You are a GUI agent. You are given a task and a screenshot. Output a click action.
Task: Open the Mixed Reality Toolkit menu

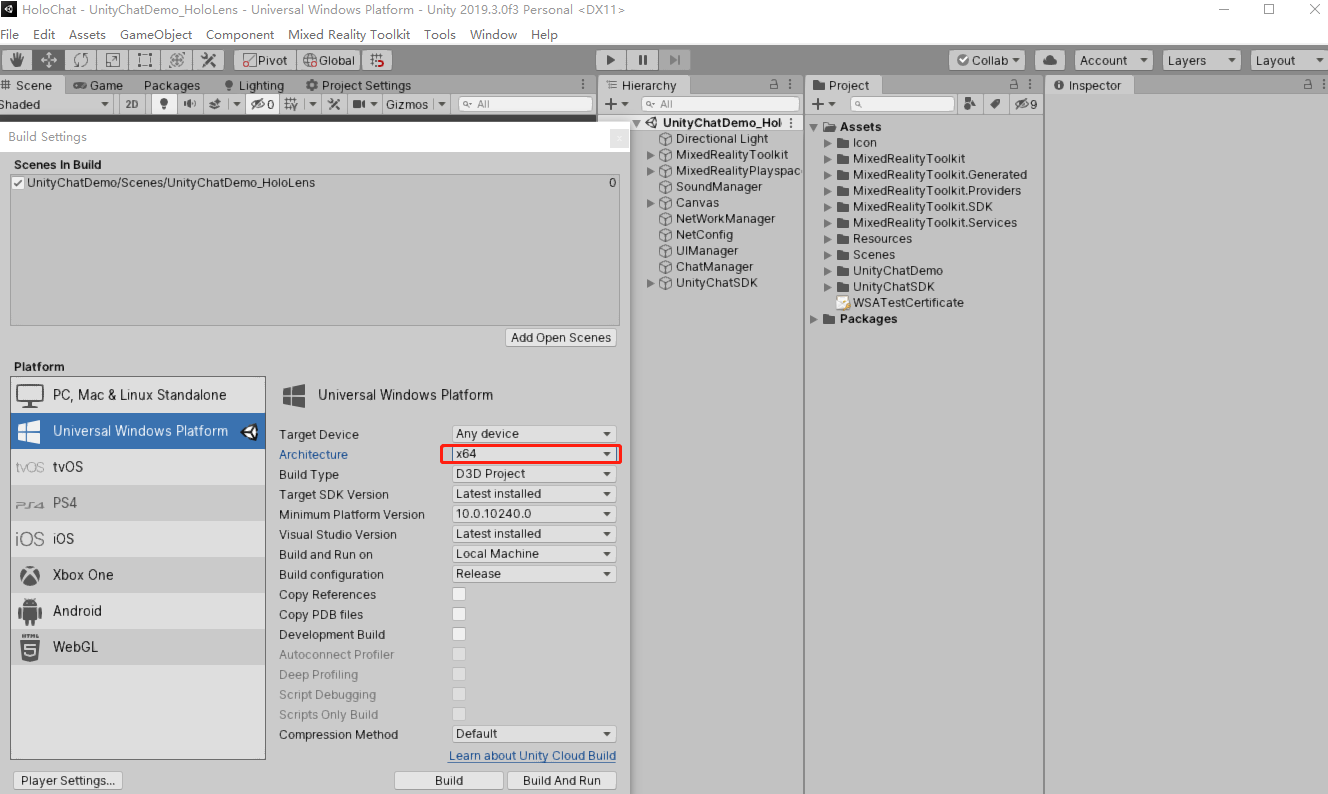pyautogui.click(x=348, y=34)
